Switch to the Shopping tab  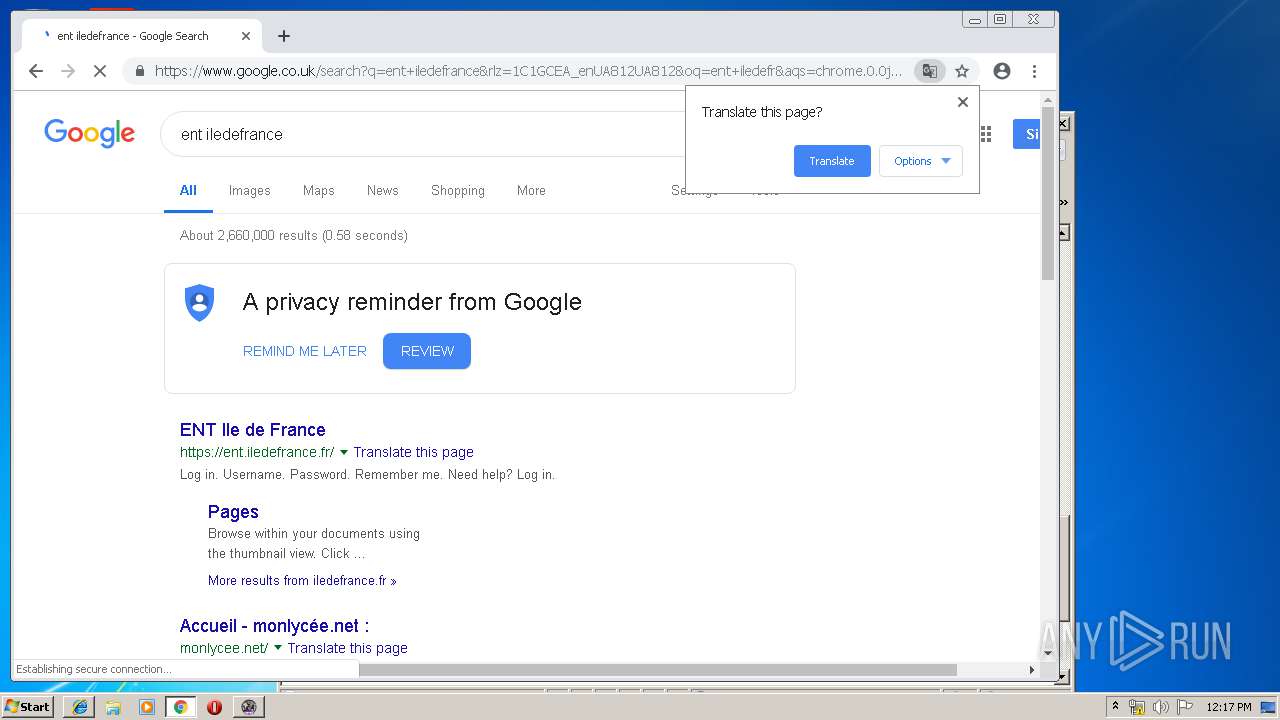pyautogui.click(x=458, y=190)
